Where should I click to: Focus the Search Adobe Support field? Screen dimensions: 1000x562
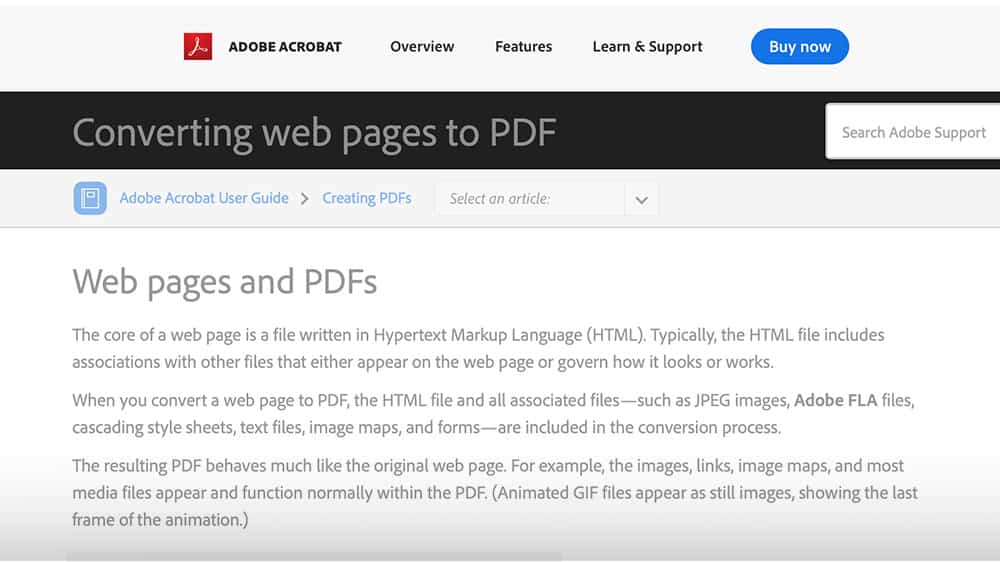coord(913,131)
